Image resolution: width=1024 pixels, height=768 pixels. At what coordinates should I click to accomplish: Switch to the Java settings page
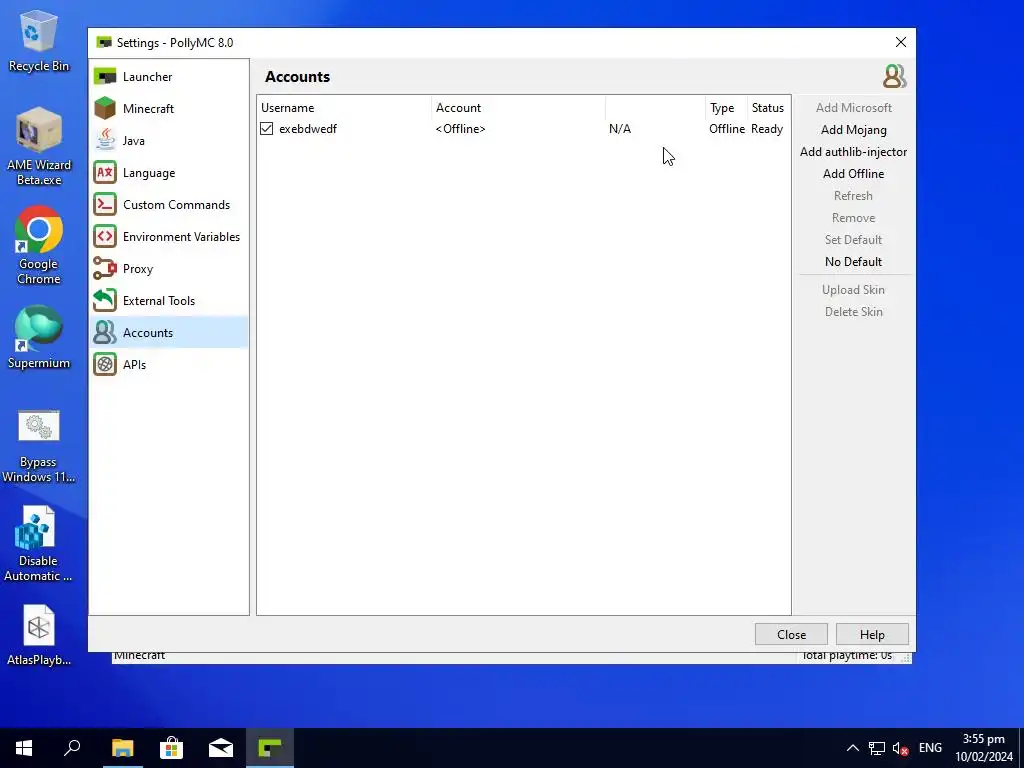[168, 140]
